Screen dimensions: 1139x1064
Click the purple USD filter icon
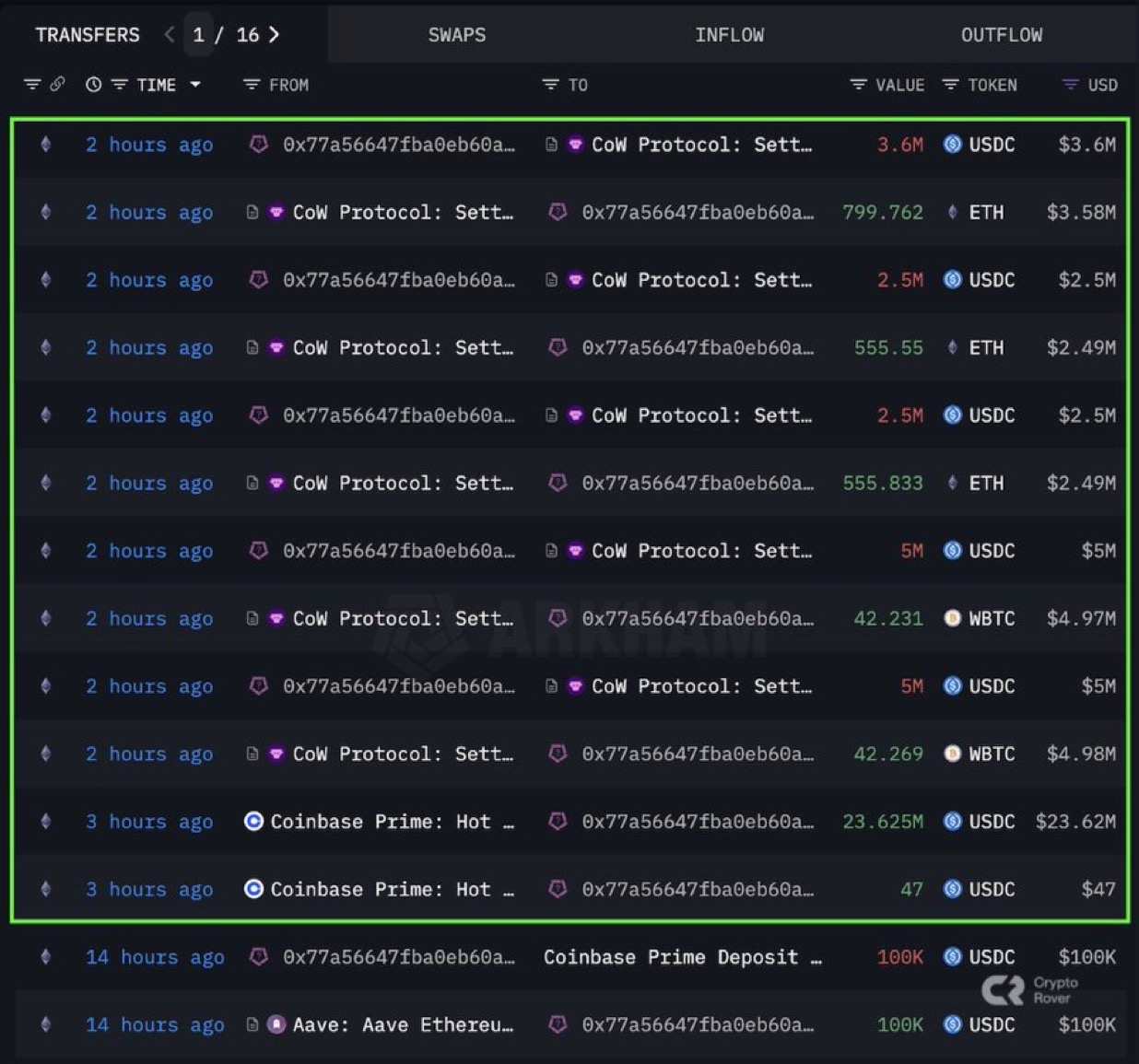click(1070, 85)
